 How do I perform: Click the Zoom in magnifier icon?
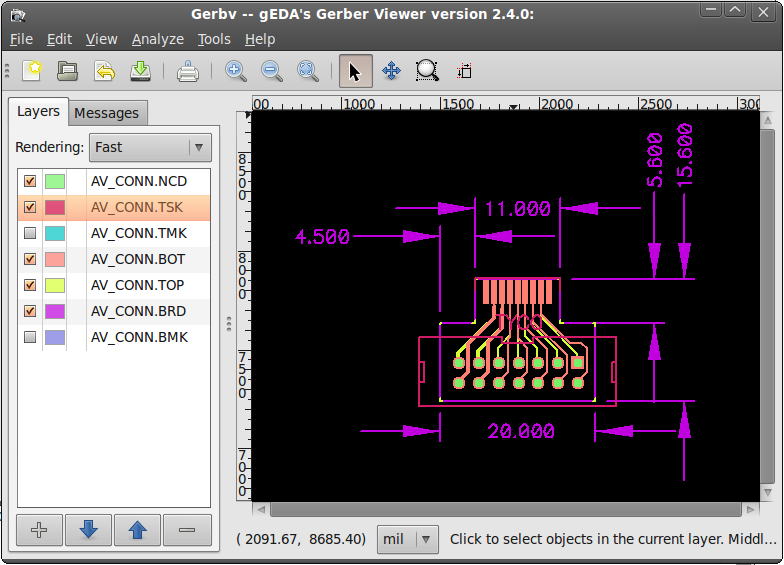pos(236,71)
